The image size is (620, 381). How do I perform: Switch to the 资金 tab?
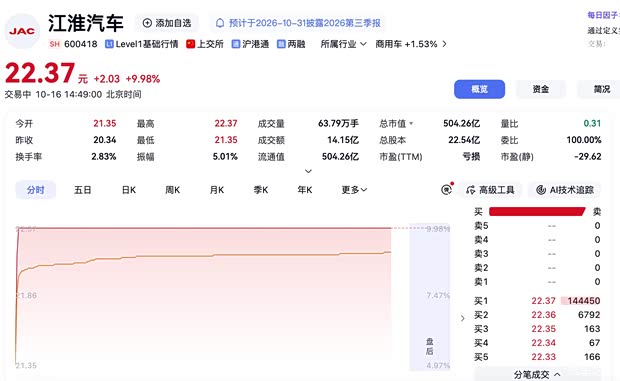pos(541,89)
